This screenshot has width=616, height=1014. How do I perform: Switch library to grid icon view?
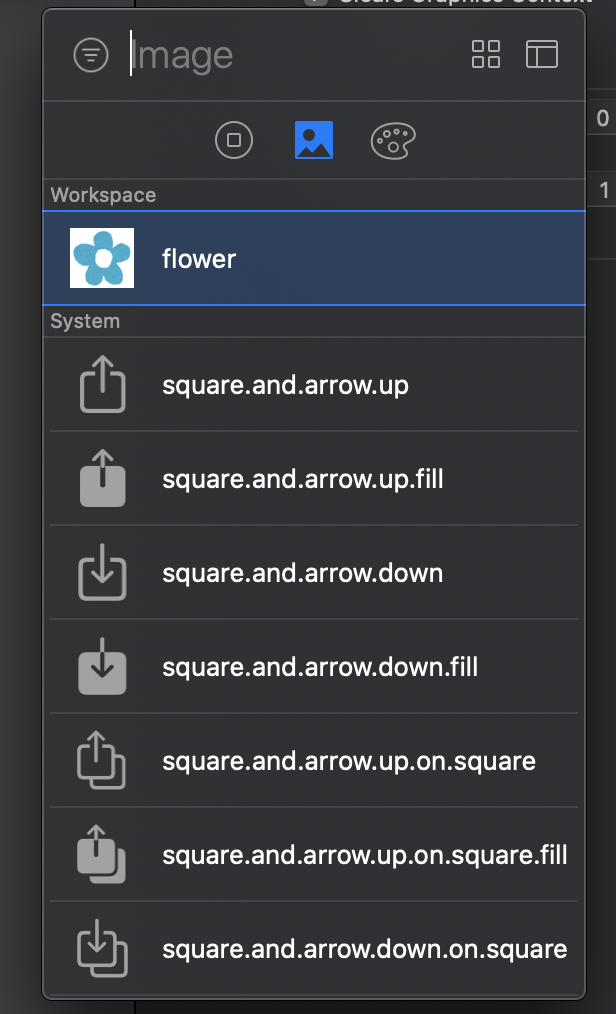point(485,54)
